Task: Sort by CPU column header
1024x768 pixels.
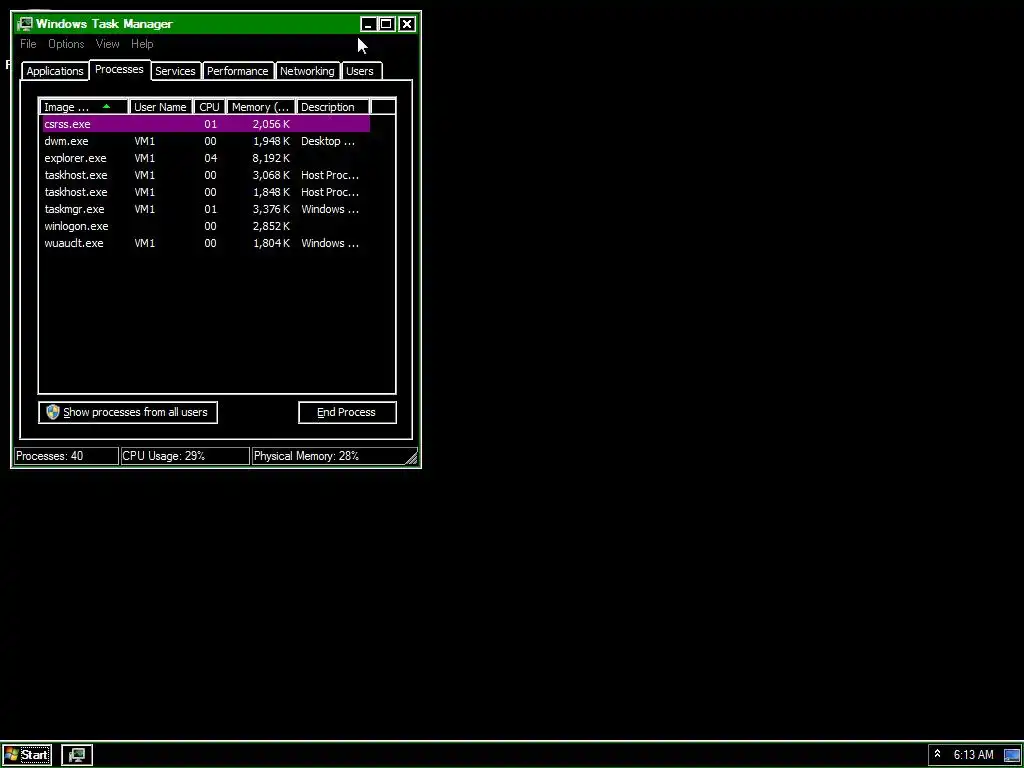Action: (210, 107)
